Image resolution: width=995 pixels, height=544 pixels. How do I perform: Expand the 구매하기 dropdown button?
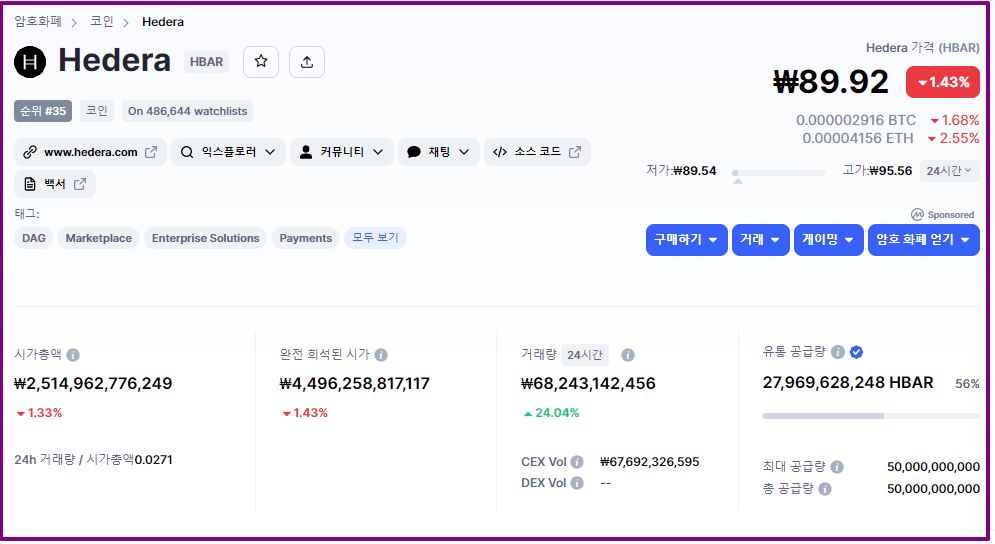click(x=686, y=240)
